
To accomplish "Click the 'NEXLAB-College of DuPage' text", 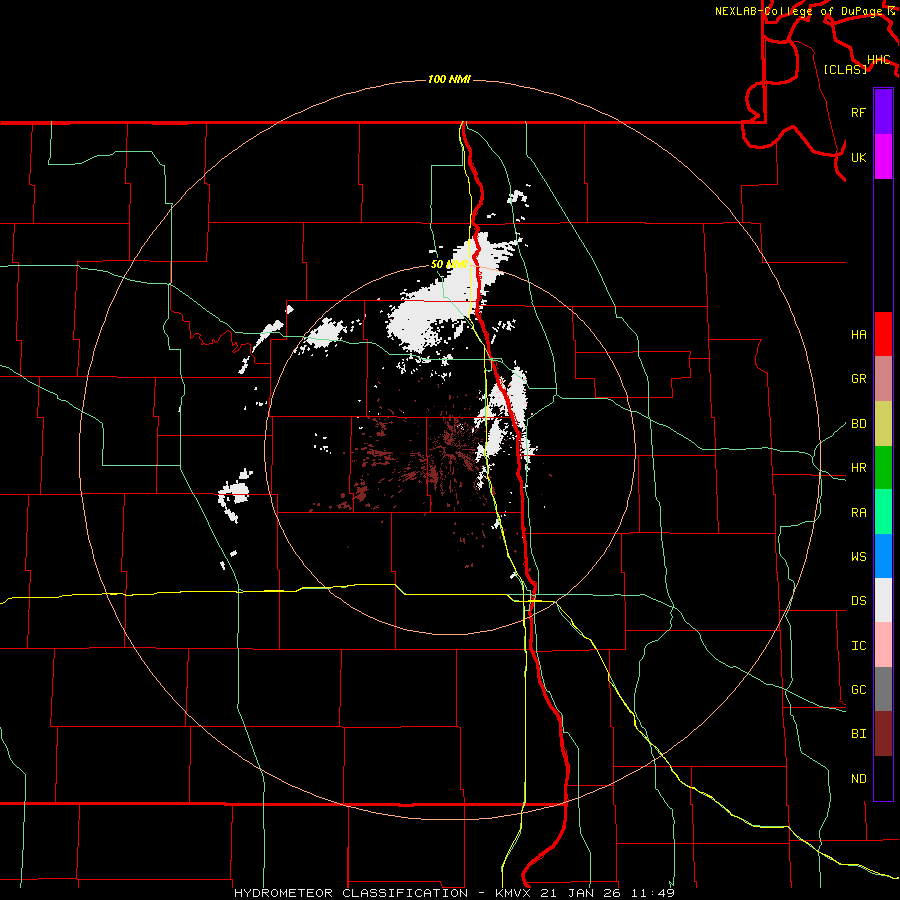I will [798, 11].
